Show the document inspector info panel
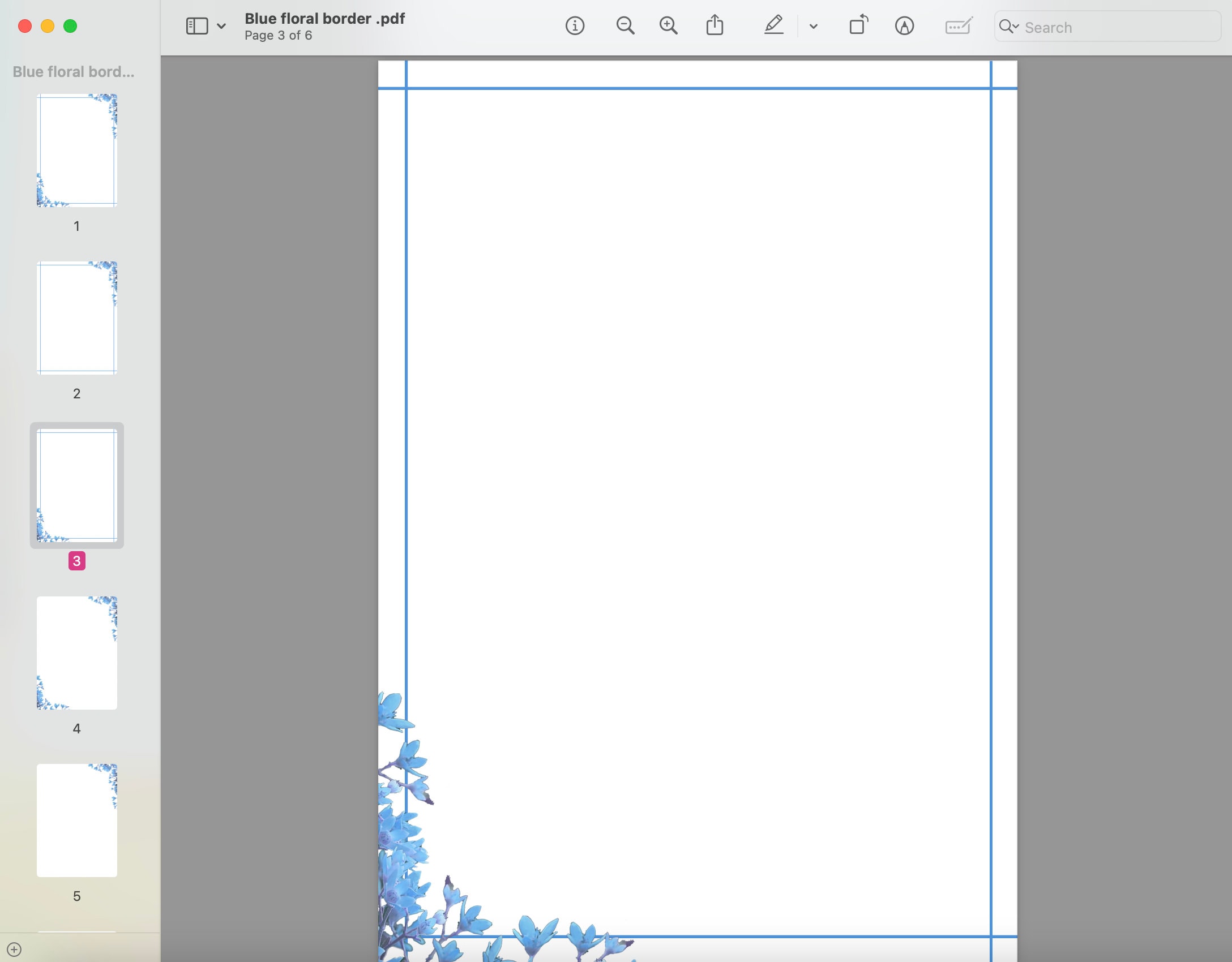 coord(575,26)
